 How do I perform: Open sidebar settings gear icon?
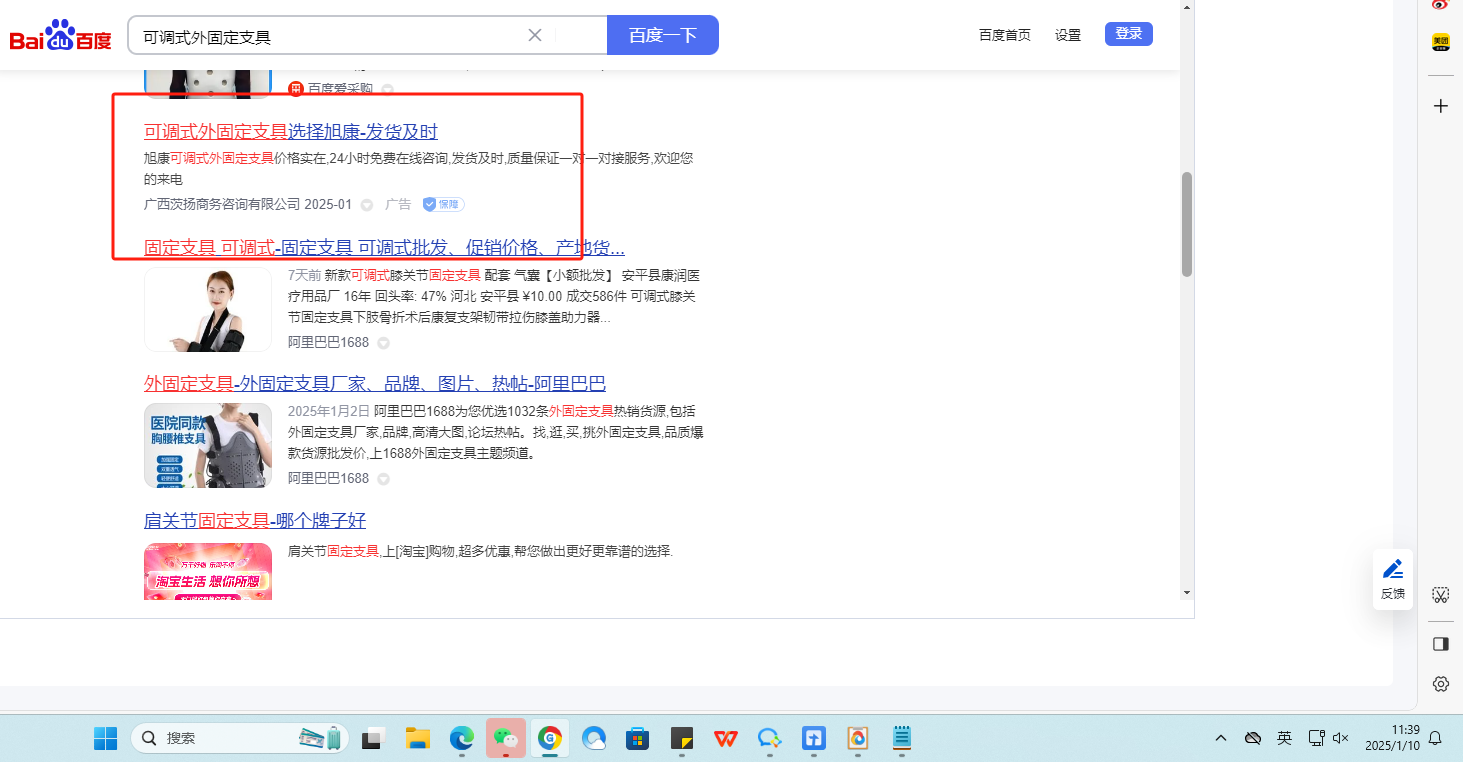click(1440, 684)
